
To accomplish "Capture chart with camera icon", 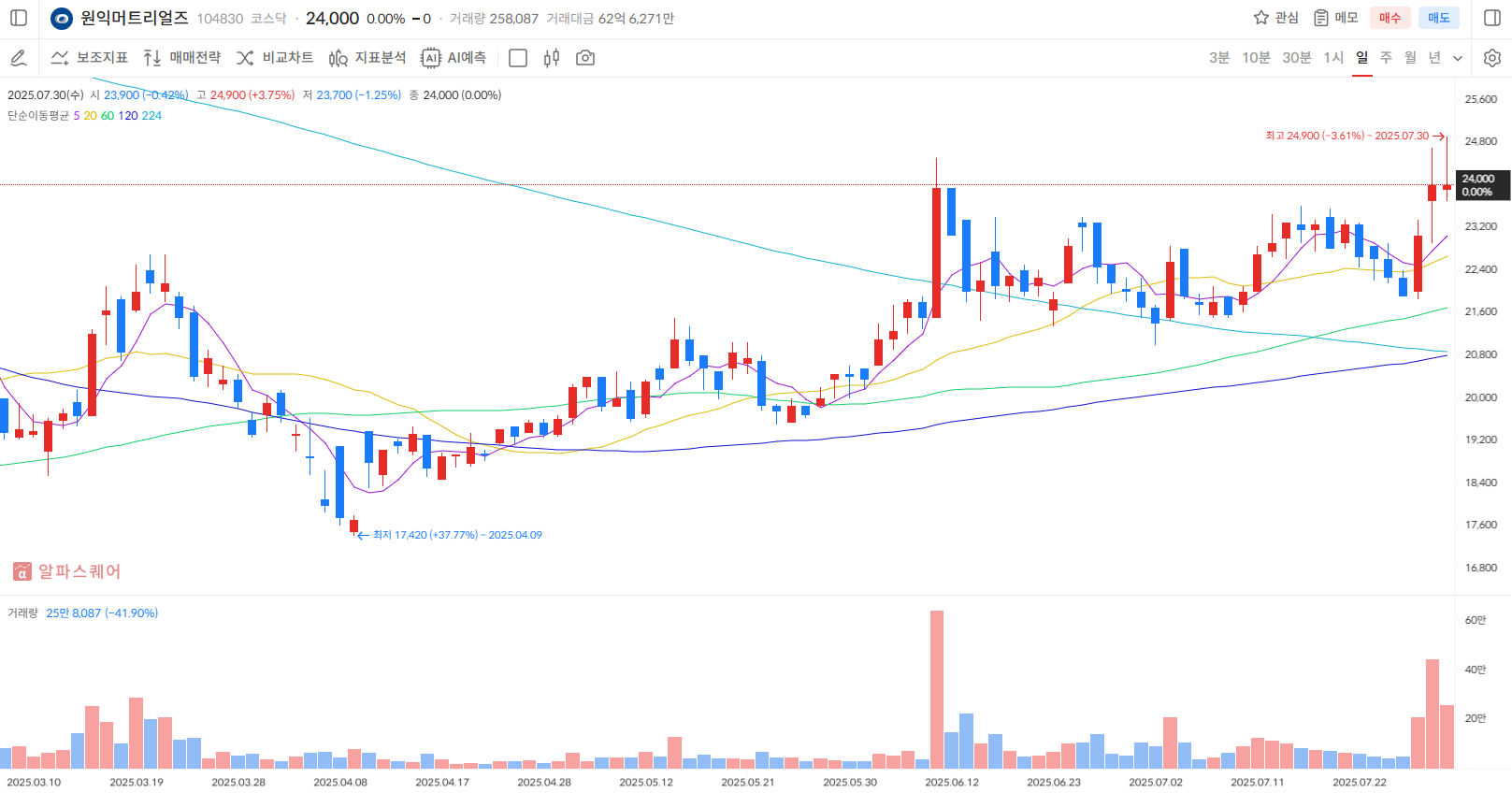I will (x=585, y=58).
